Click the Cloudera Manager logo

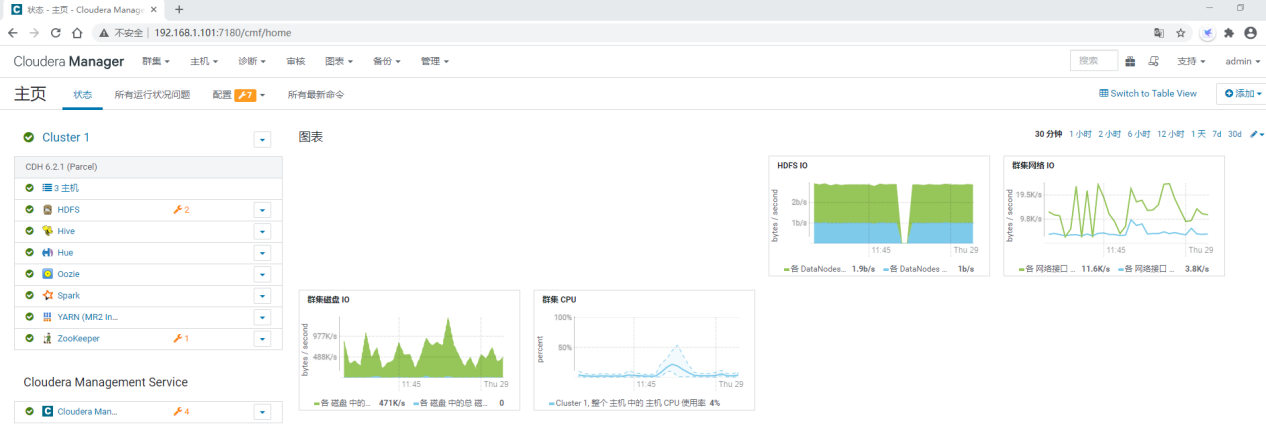(x=69, y=61)
